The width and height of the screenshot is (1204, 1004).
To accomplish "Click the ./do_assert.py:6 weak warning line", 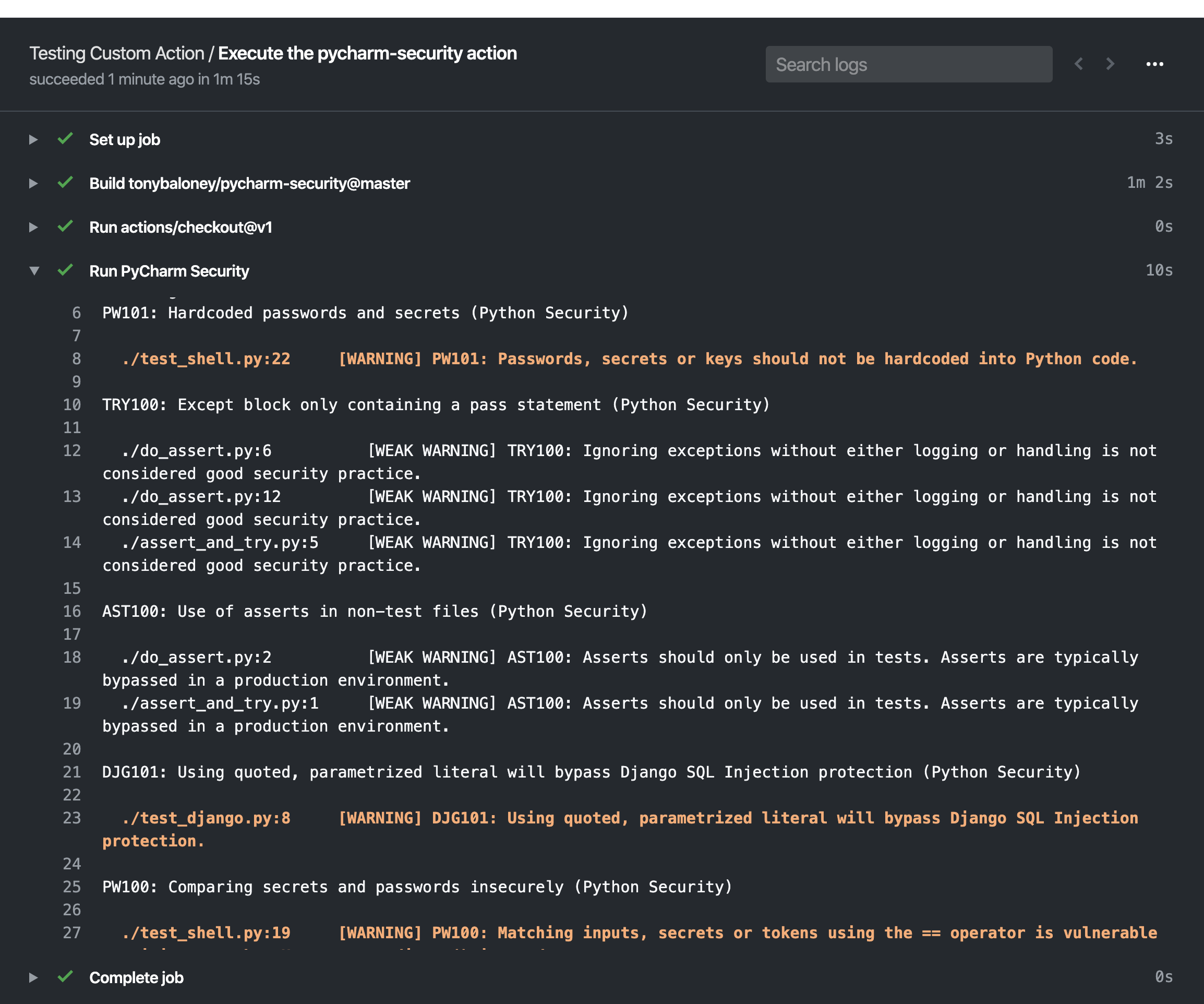I will [629, 462].
